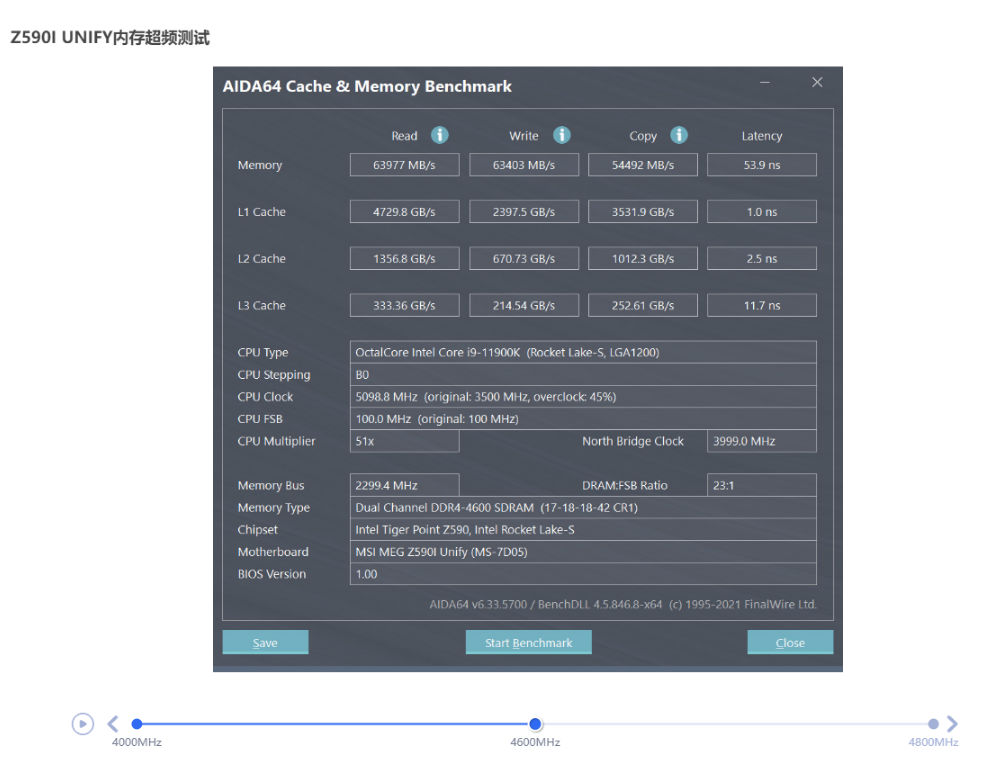Click the Z590I UNIFY page heading
This screenshot has height=767, width=986.
point(110,38)
